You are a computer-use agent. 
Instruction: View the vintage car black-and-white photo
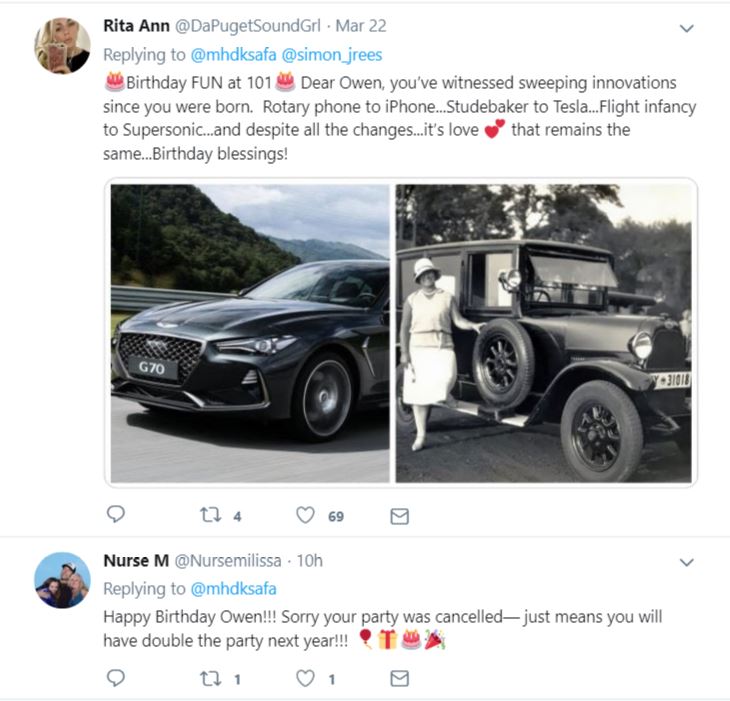pyautogui.click(x=543, y=333)
